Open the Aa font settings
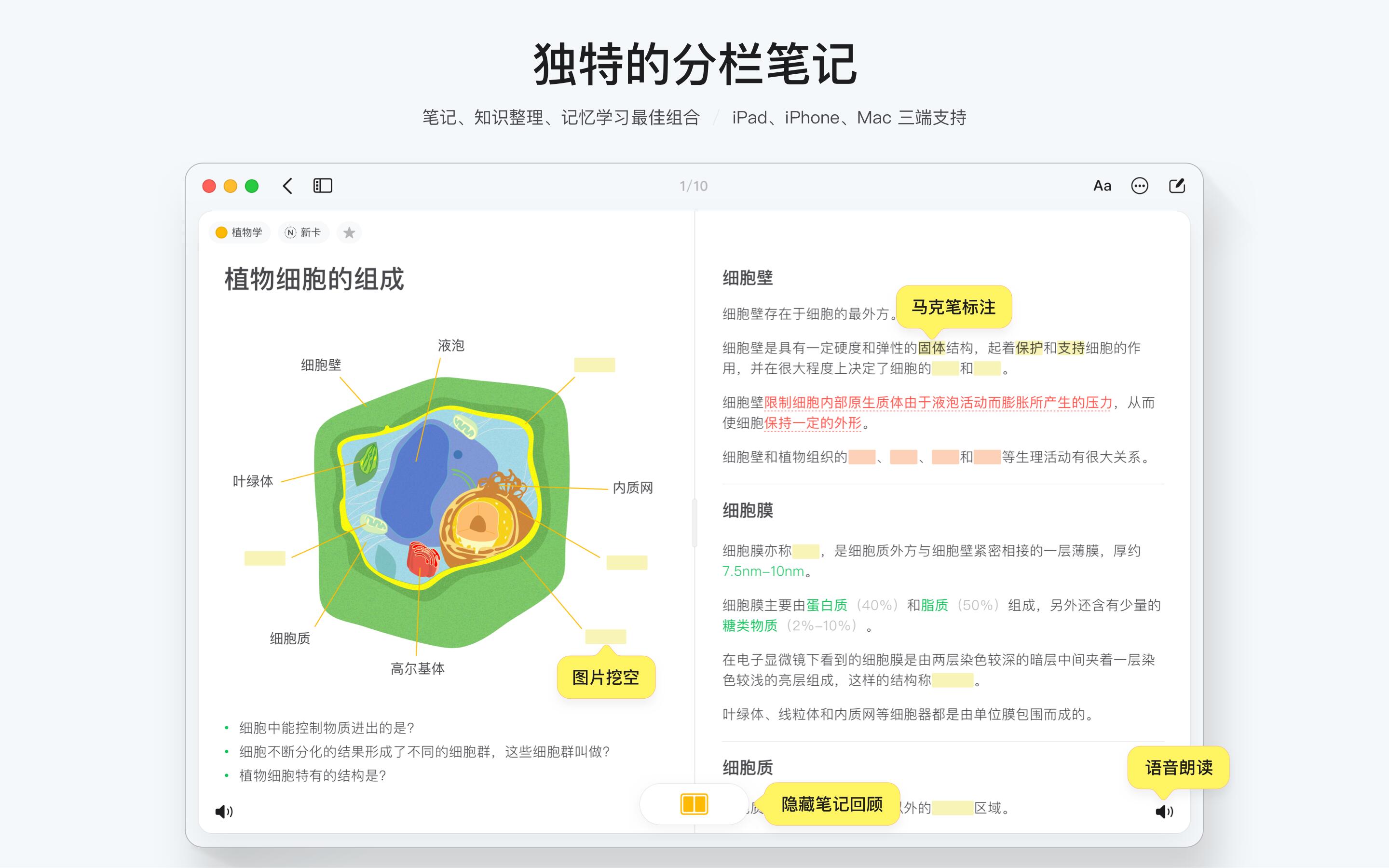Image resolution: width=1389 pixels, height=868 pixels. click(1102, 186)
